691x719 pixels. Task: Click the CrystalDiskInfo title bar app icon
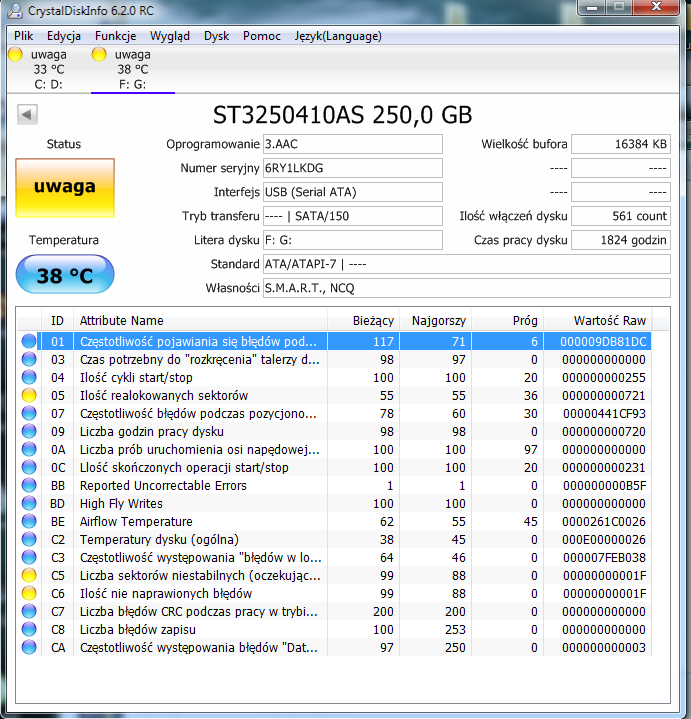point(15,11)
